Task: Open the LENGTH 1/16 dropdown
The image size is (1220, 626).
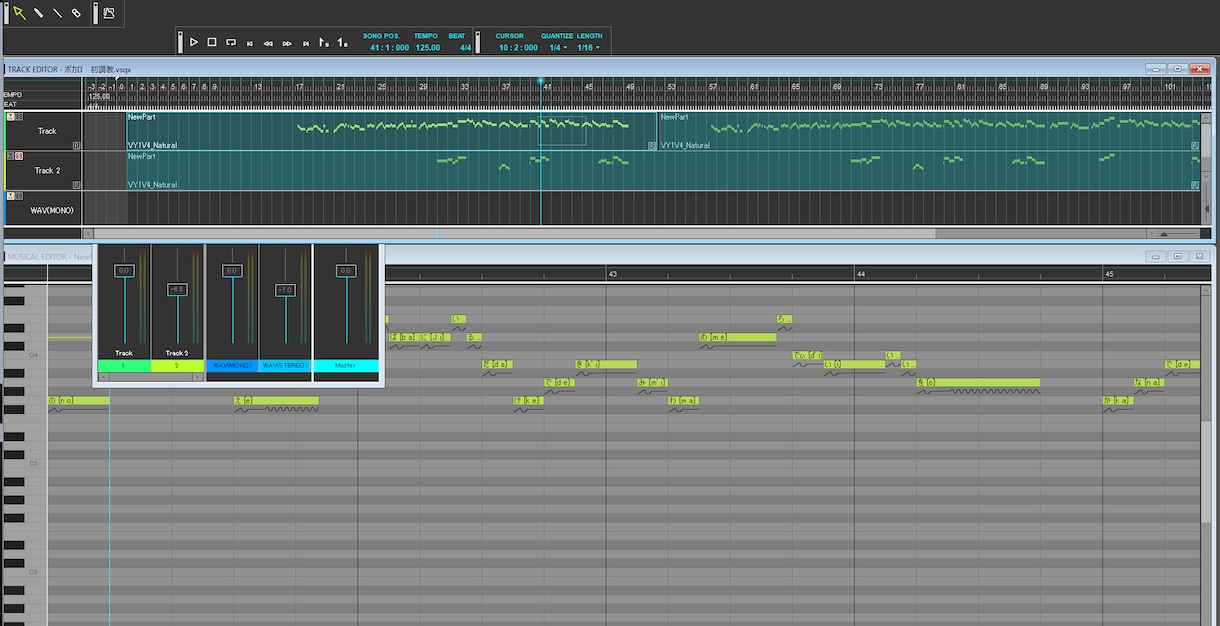Action: [x=589, y=47]
